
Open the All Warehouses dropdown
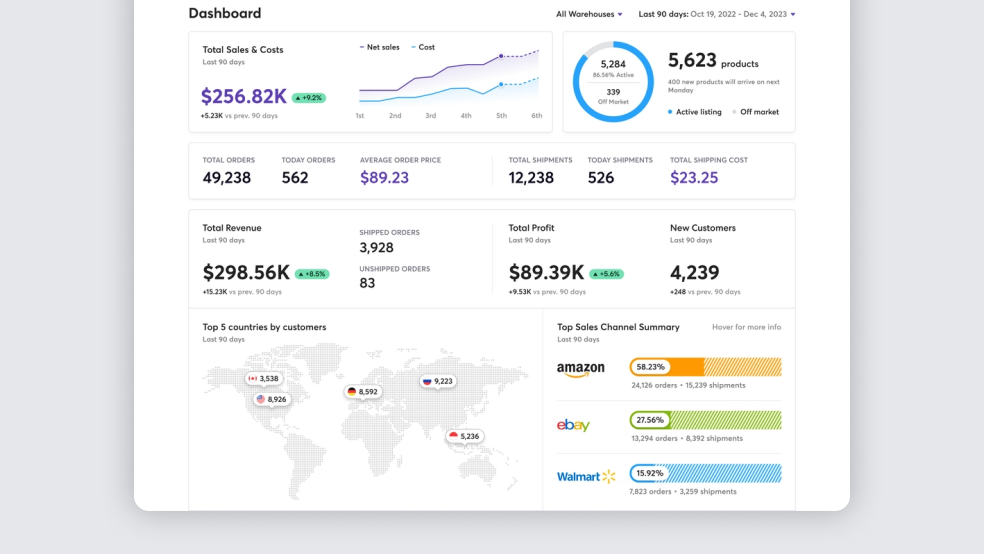[589, 14]
